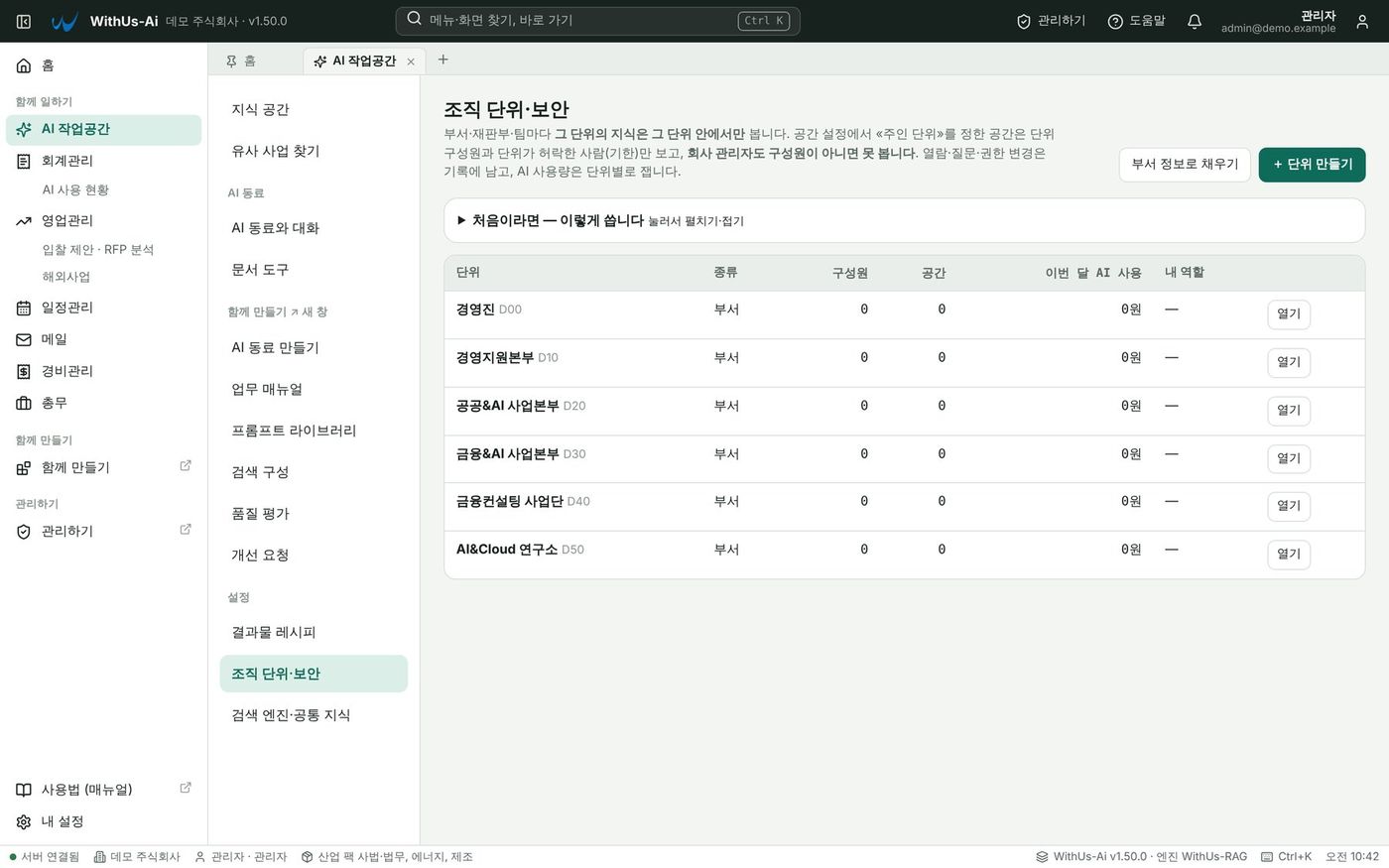Go to 검색 엔진·공통 지식 settings
The width and height of the screenshot is (1389, 868).
coord(314,715)
